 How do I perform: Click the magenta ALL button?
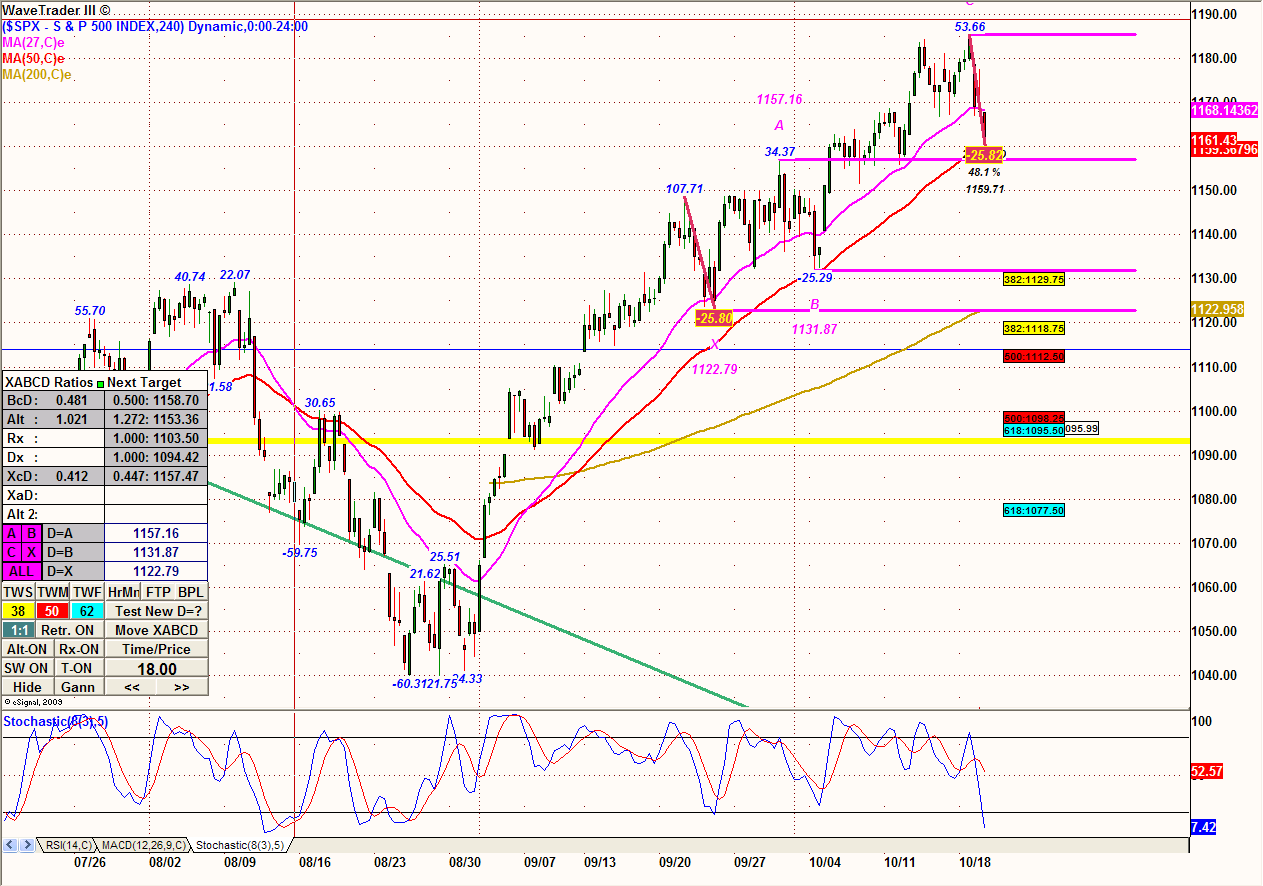pos(22,571)
